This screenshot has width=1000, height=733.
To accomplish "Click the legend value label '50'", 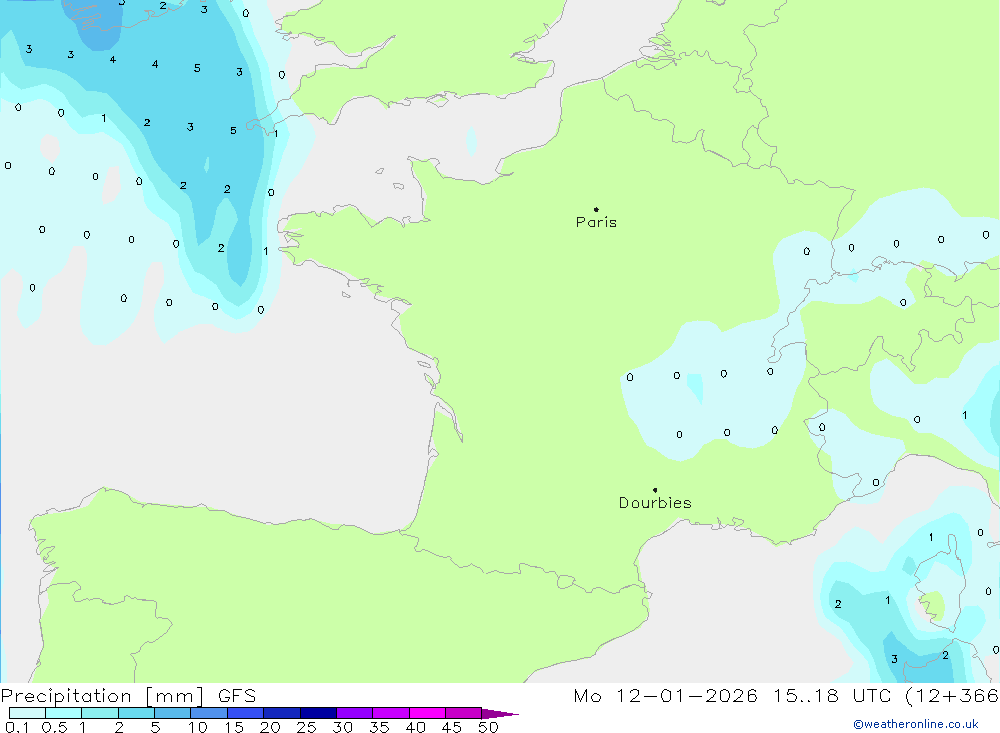I will pyautogui.click(x=488, y=727).
